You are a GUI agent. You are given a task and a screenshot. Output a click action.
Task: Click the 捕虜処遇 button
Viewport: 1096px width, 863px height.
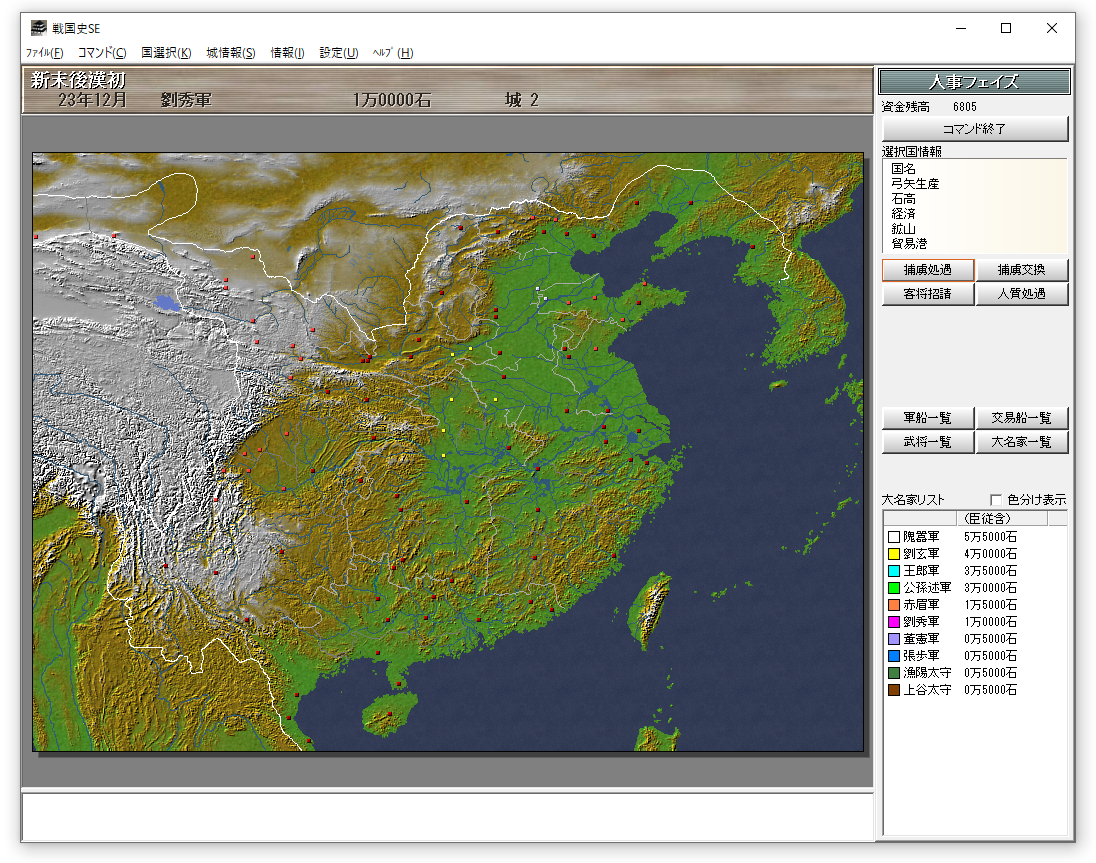click(927, 270)
